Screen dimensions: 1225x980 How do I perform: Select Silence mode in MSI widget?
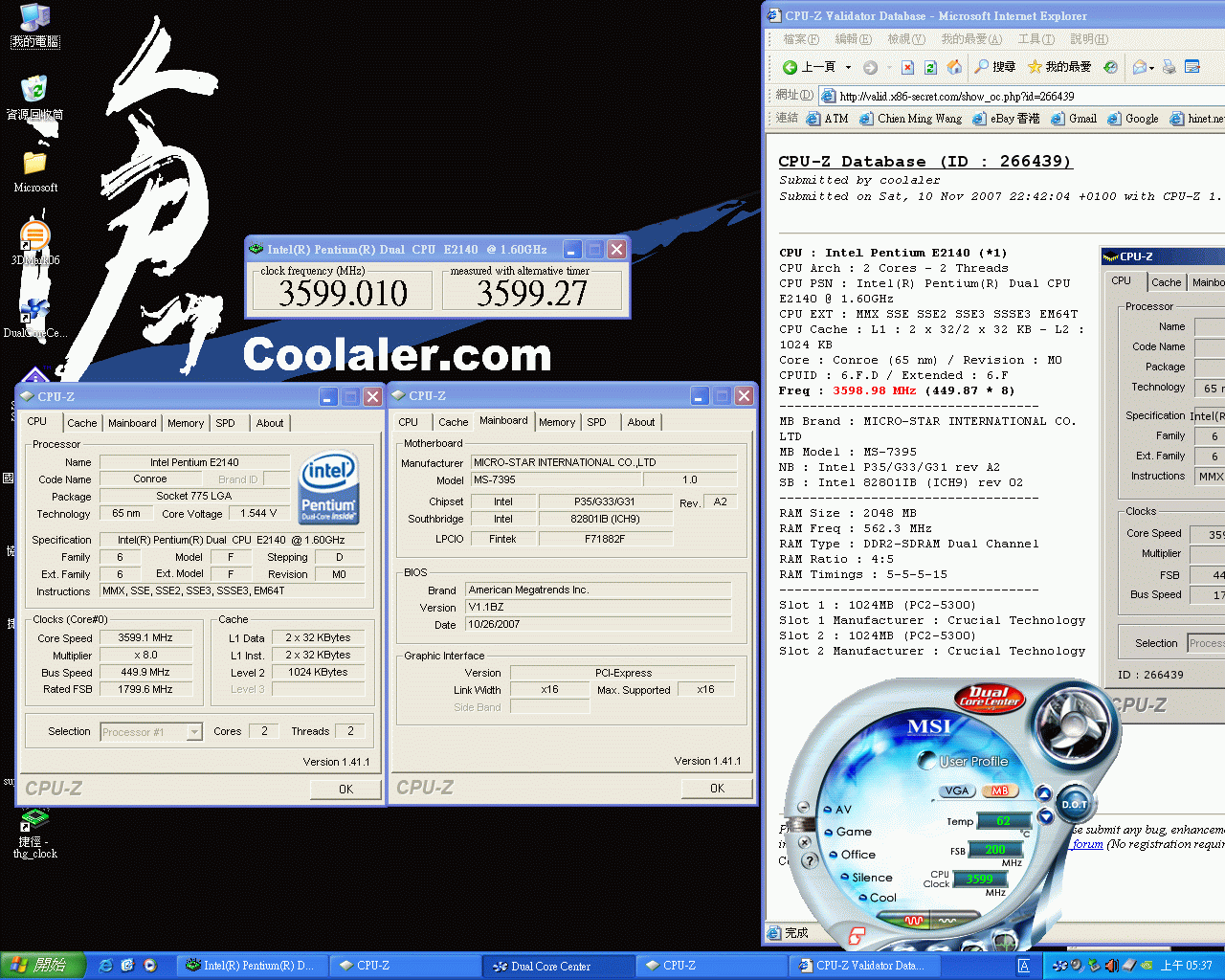(x=866, y=878)
